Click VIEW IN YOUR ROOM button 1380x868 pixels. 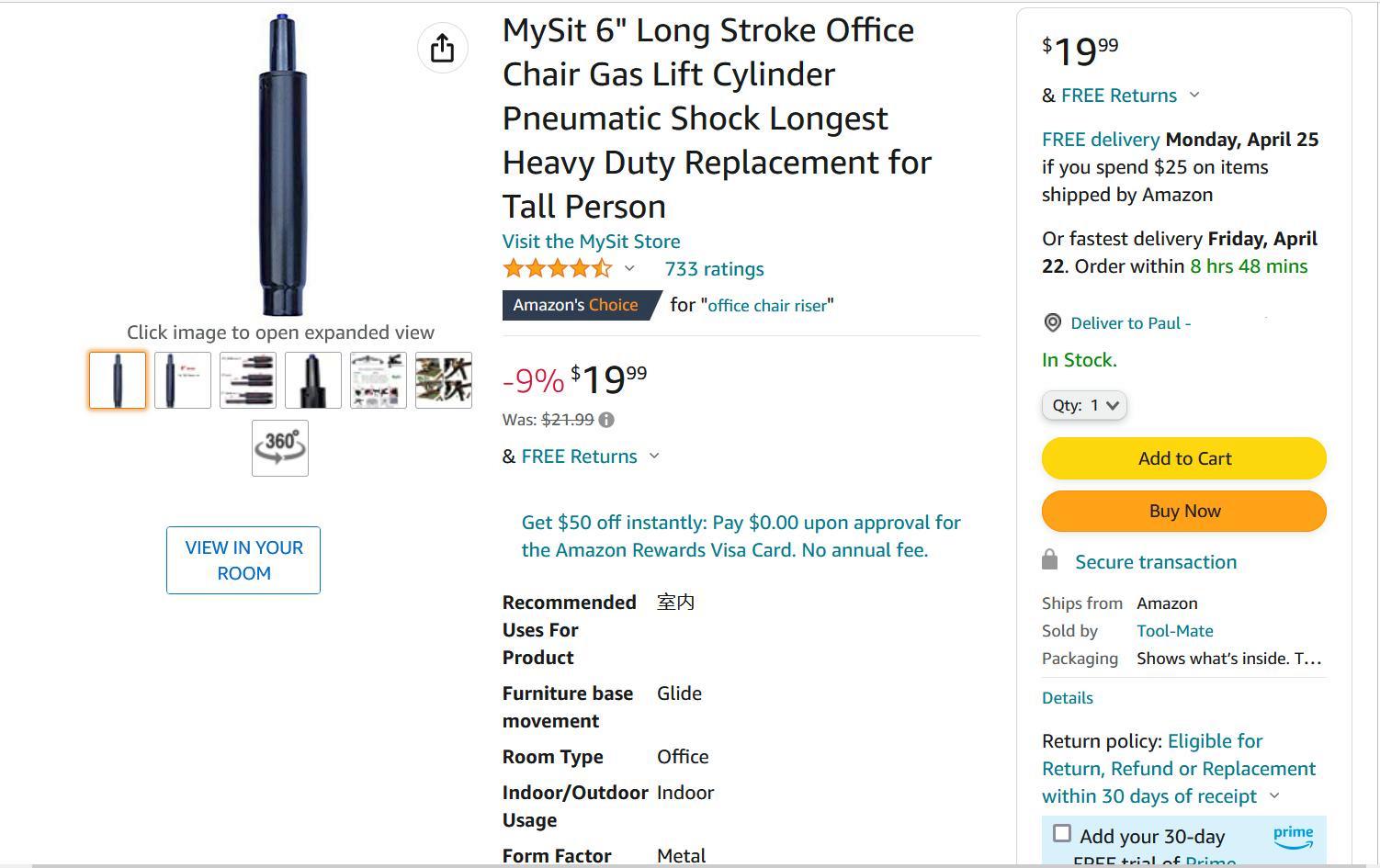[x=243, y=560]
